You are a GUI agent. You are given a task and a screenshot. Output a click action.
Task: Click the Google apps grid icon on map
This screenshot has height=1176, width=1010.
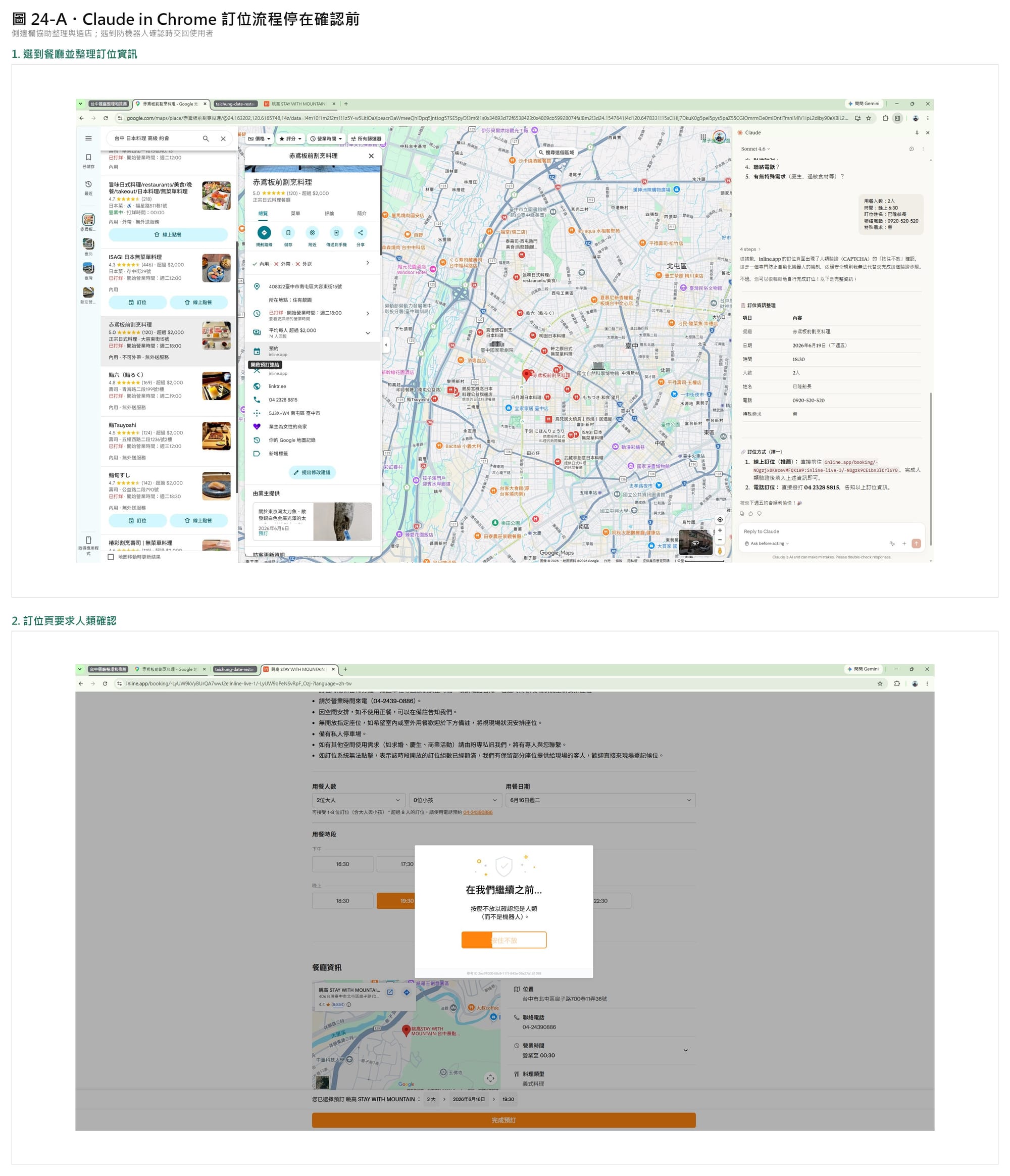coord(703,137)
